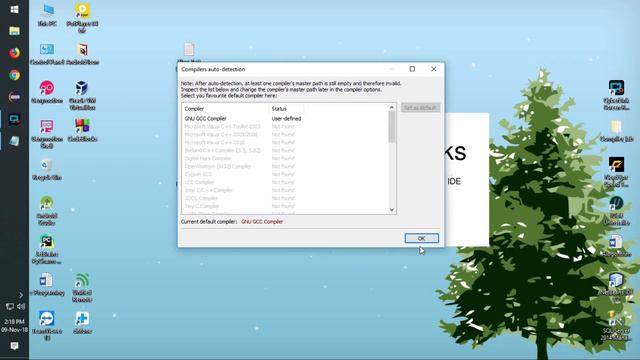This screenshot has width=640, height=360.
Task: Select the Word document on right desktop
Action: [x=616, y=246]
